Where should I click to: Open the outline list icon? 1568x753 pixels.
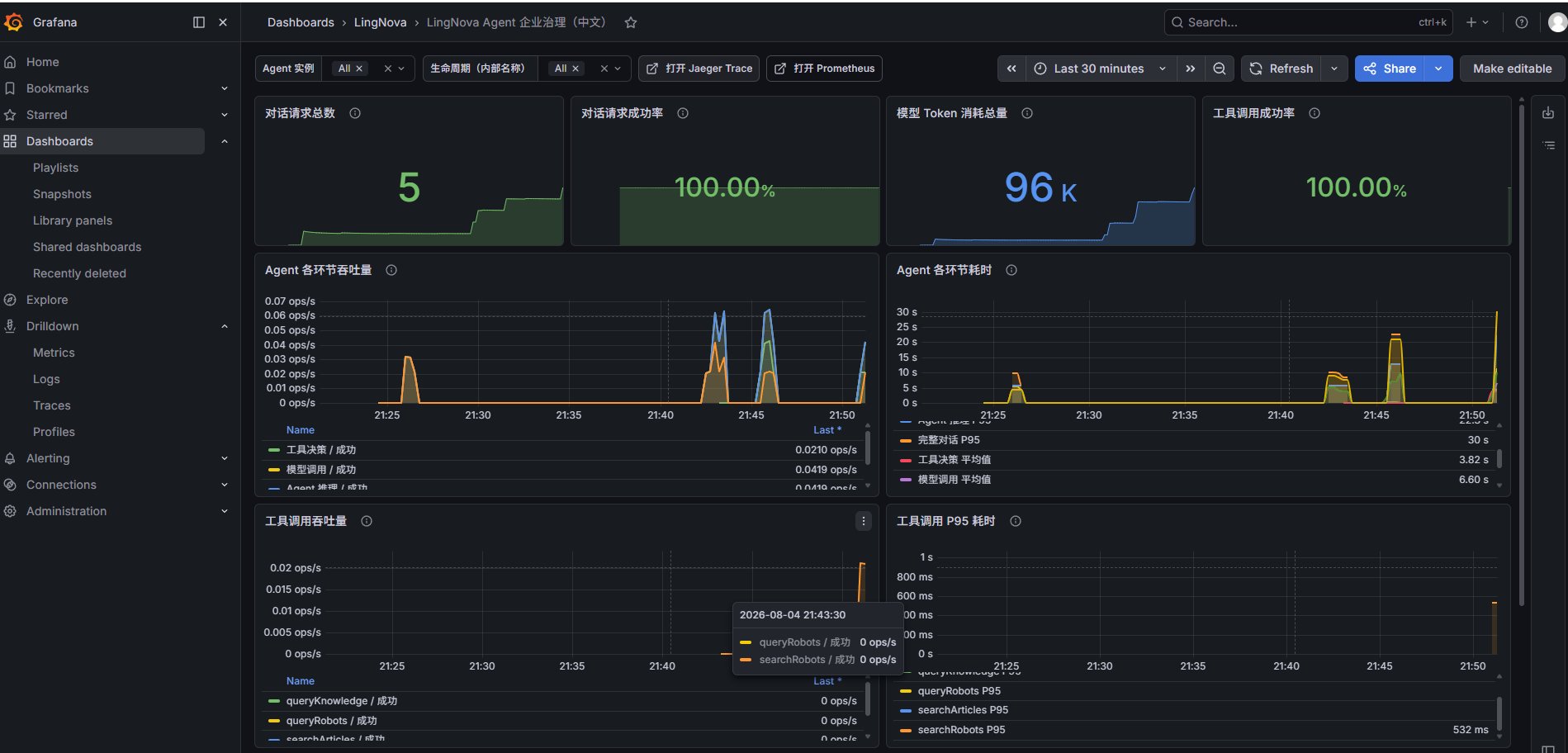[1548, 145]
